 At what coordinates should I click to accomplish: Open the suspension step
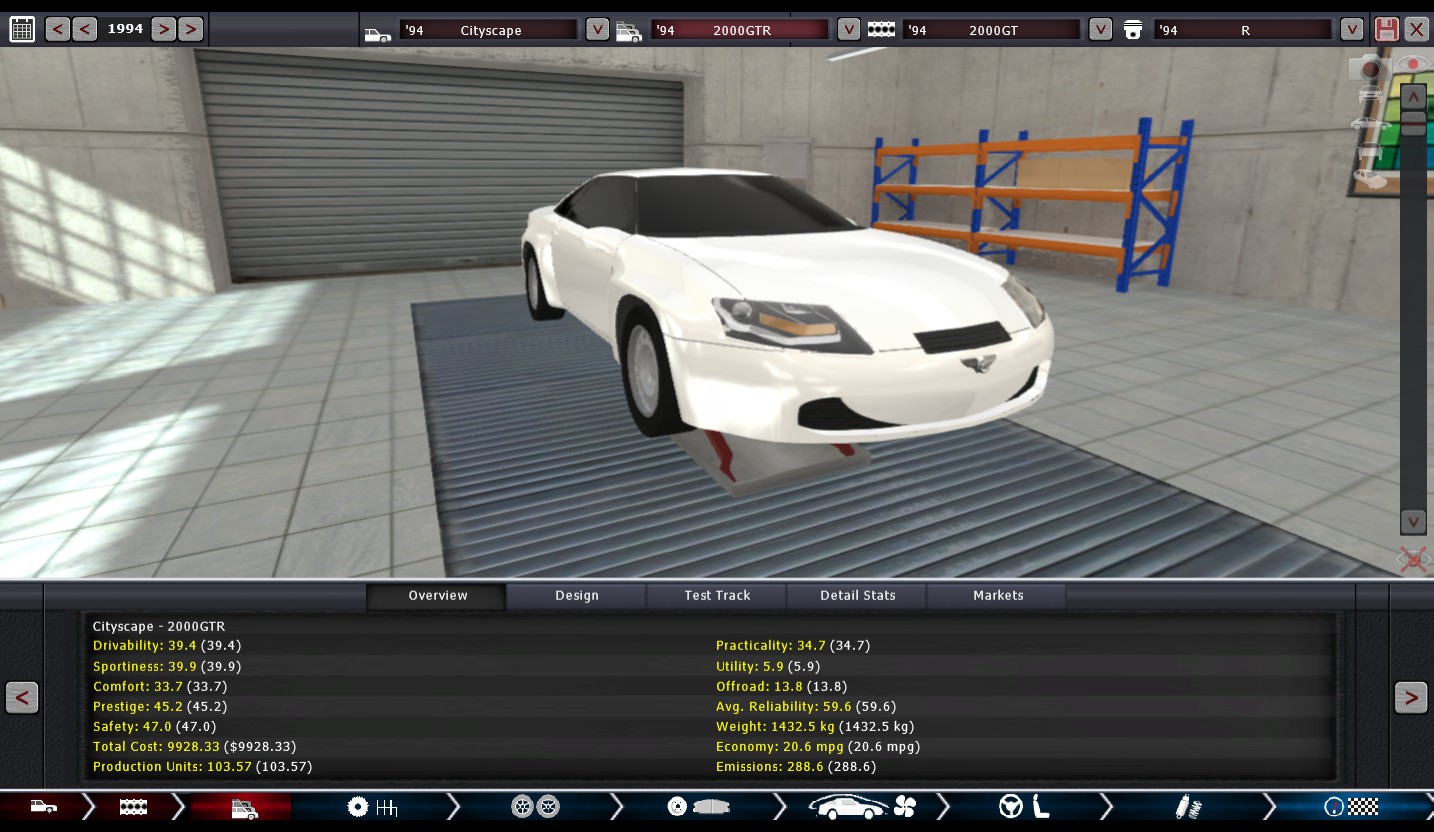pos(1188,807)
